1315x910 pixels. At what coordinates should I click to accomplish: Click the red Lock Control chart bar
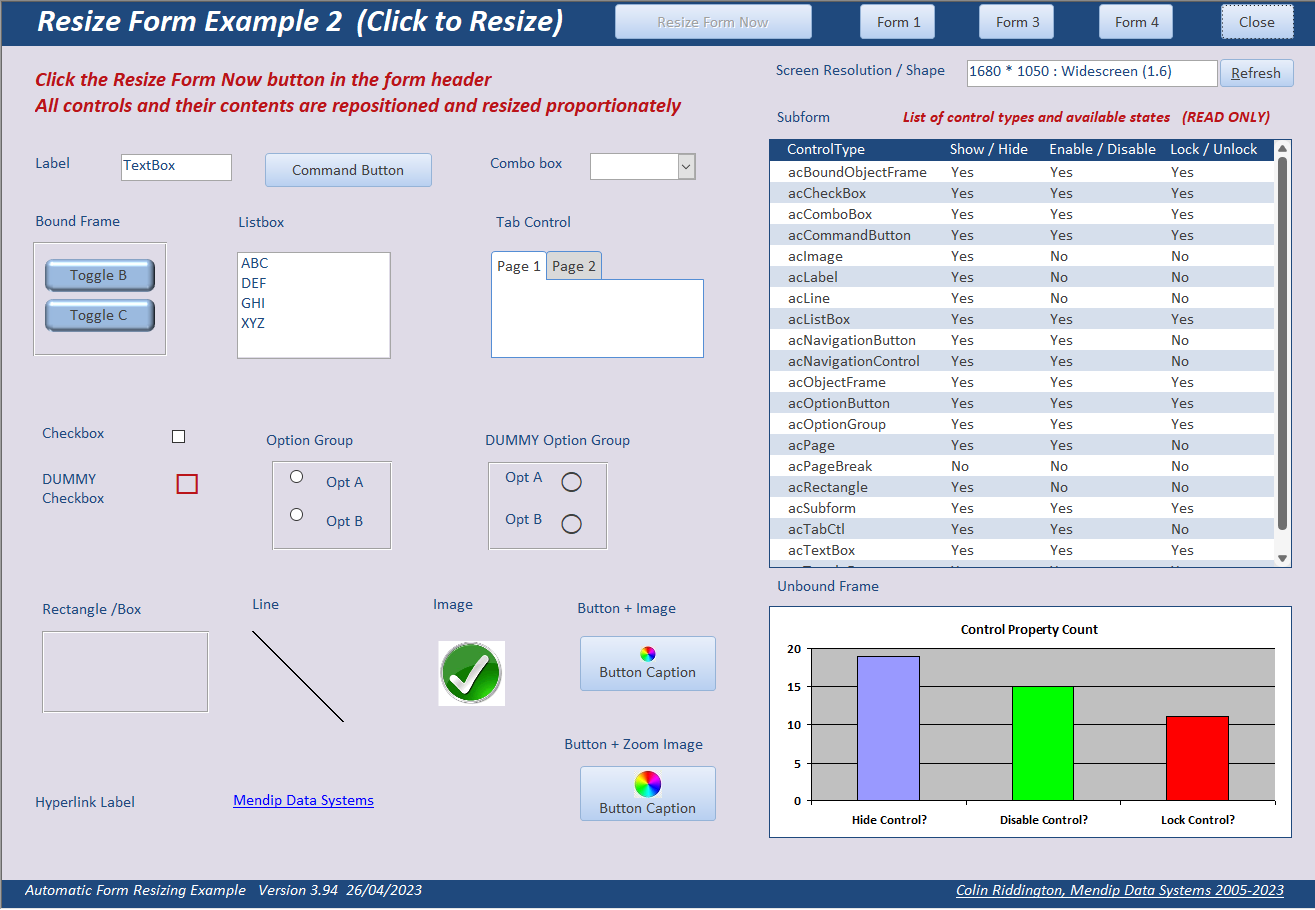(1198, 758)
